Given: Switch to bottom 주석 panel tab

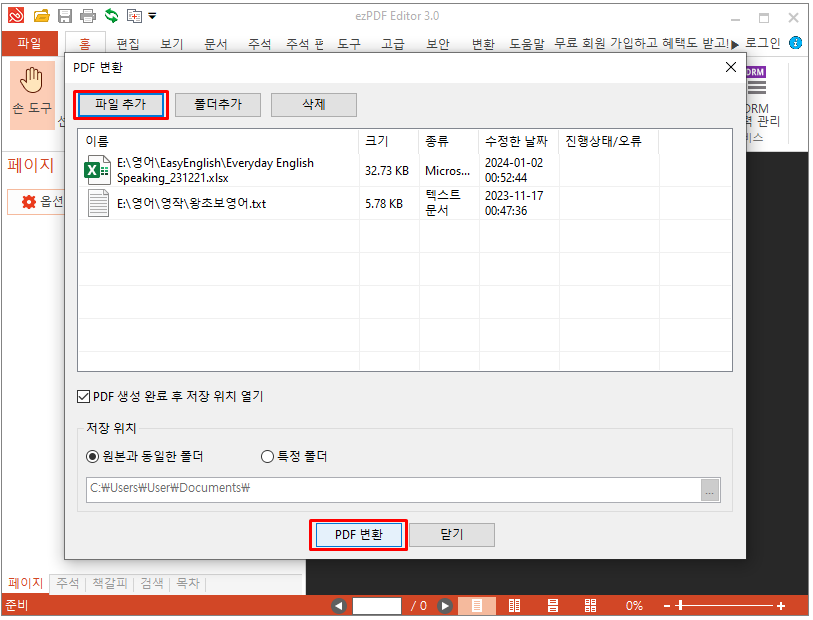Looking at the screenshot, I should point(68,583).
